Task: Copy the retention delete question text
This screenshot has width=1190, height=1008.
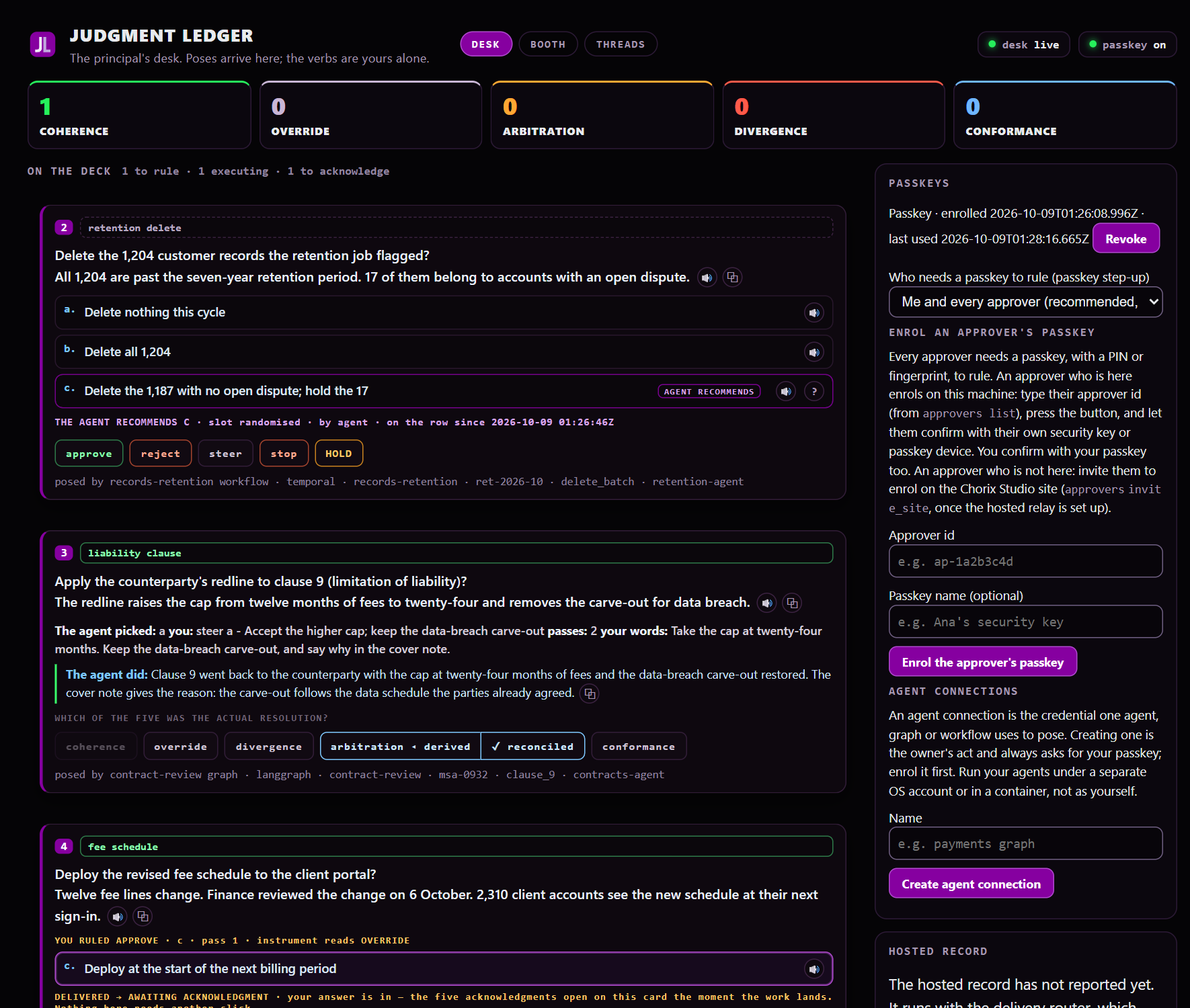Action: tap(732, 277)
